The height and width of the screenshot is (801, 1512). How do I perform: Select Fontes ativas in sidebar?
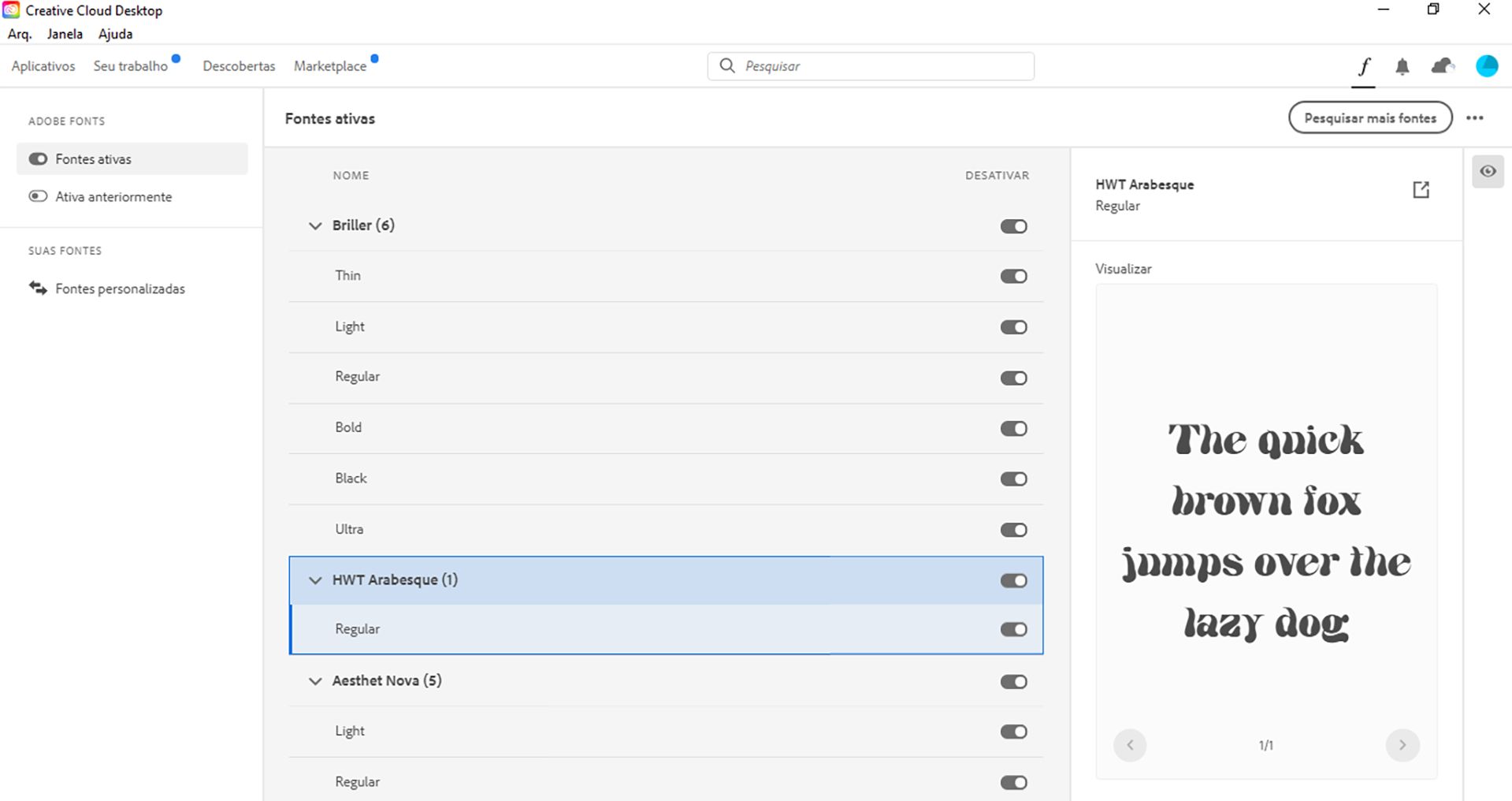(x=132, y=158)
